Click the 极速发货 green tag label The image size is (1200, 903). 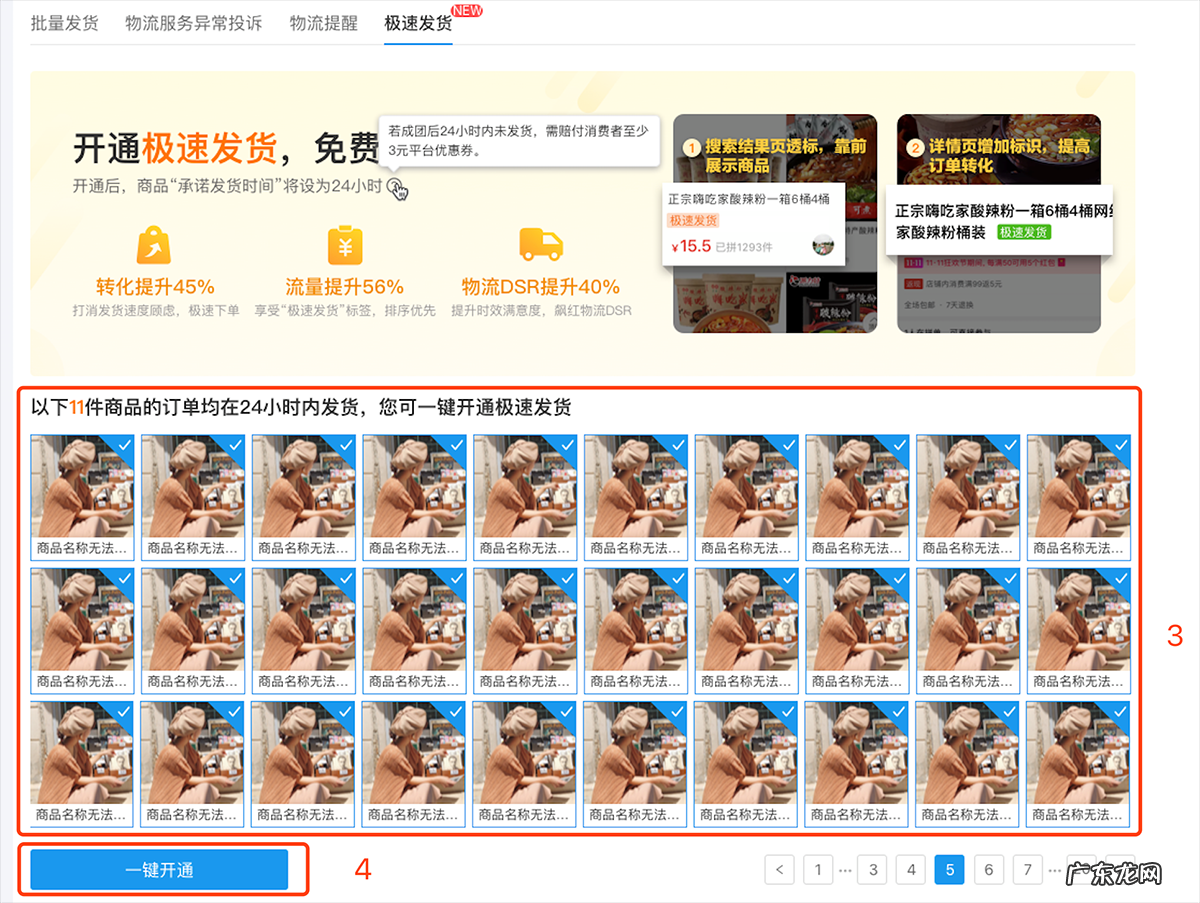[1023, 232]
